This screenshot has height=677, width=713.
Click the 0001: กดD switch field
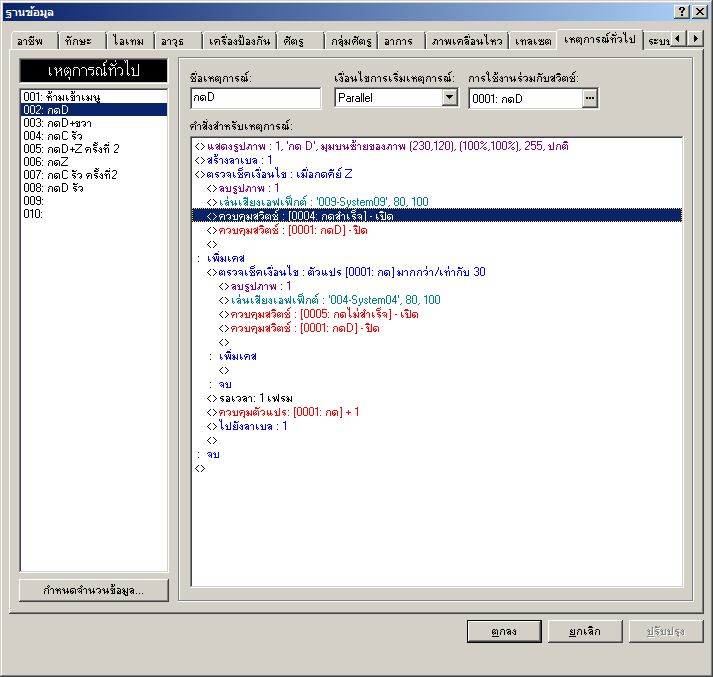[x=526, y=99]
